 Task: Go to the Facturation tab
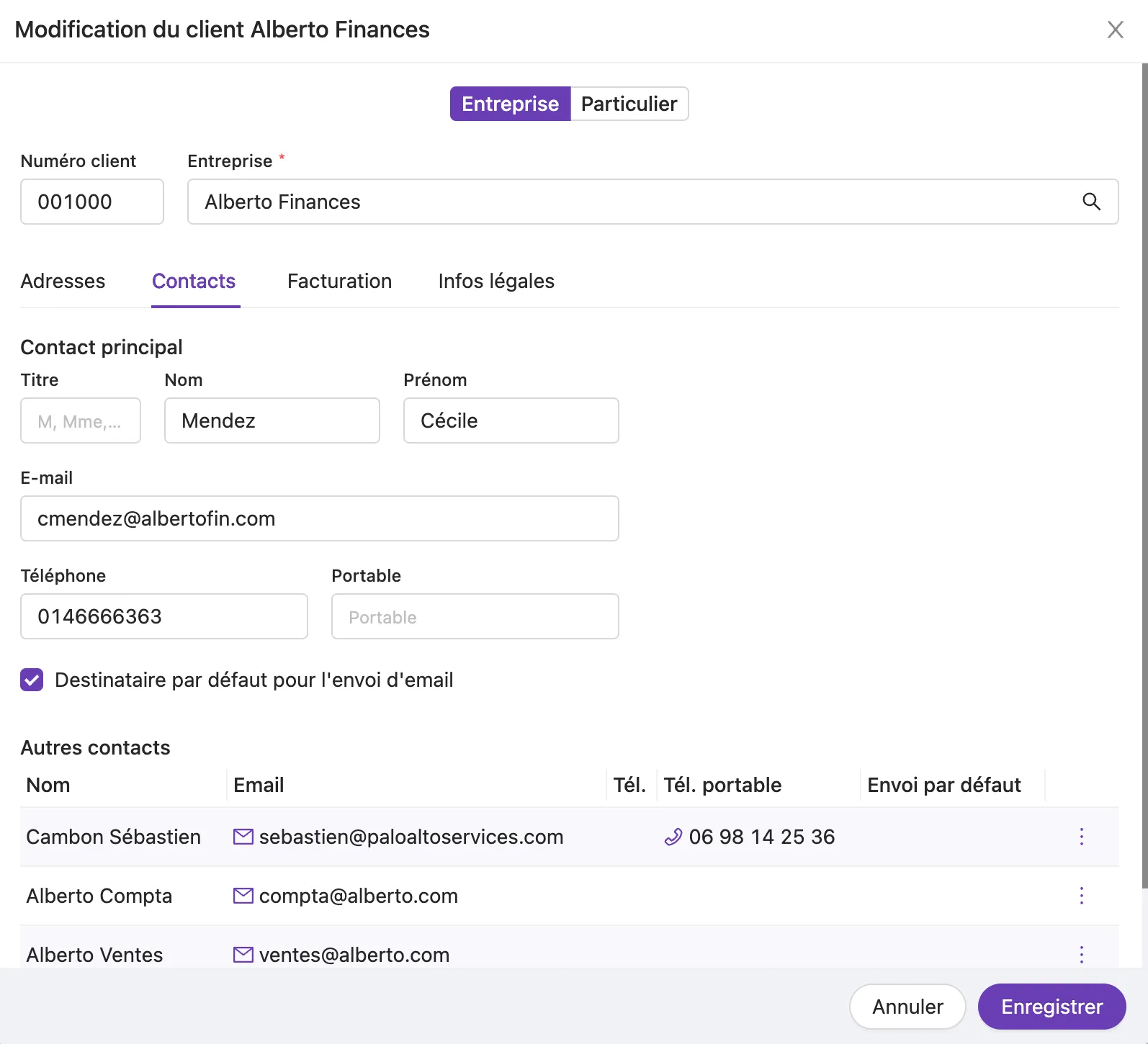(x=339, y=281)
